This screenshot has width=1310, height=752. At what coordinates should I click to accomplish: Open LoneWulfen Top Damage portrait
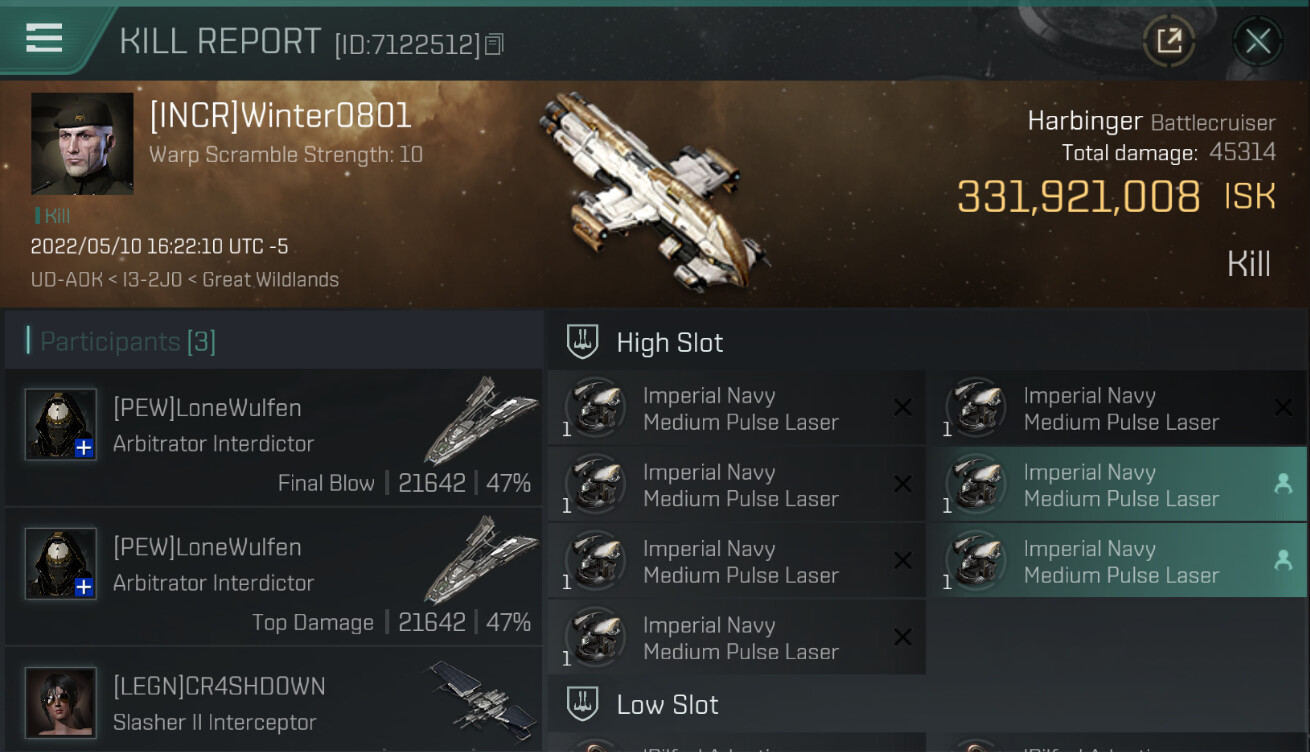pos(61,563)
